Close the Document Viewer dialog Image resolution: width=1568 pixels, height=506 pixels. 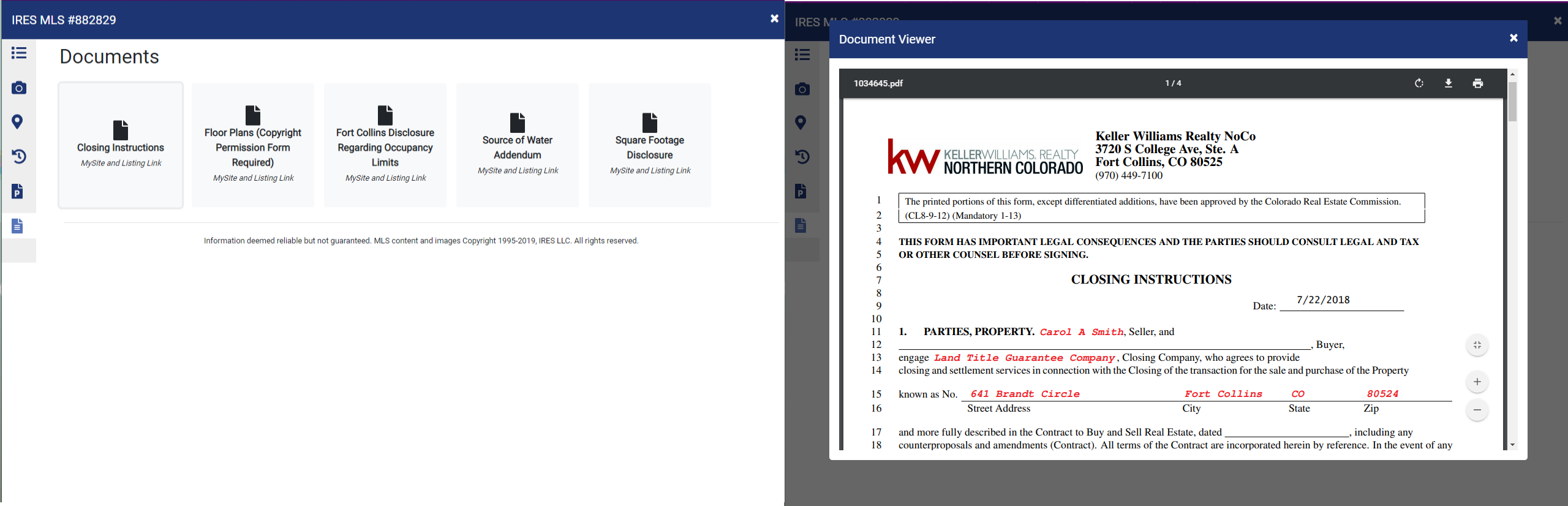tap(1513, 38)
